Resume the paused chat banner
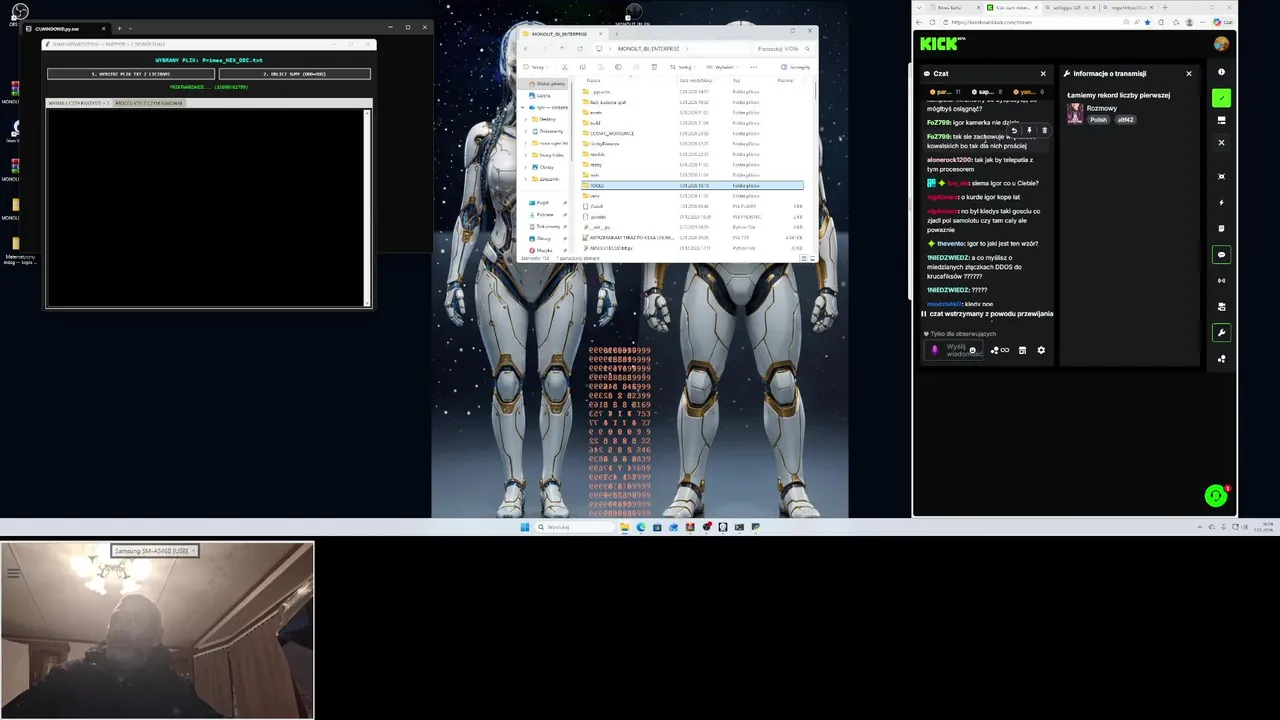1280x720 pixels. coord(987,314)
